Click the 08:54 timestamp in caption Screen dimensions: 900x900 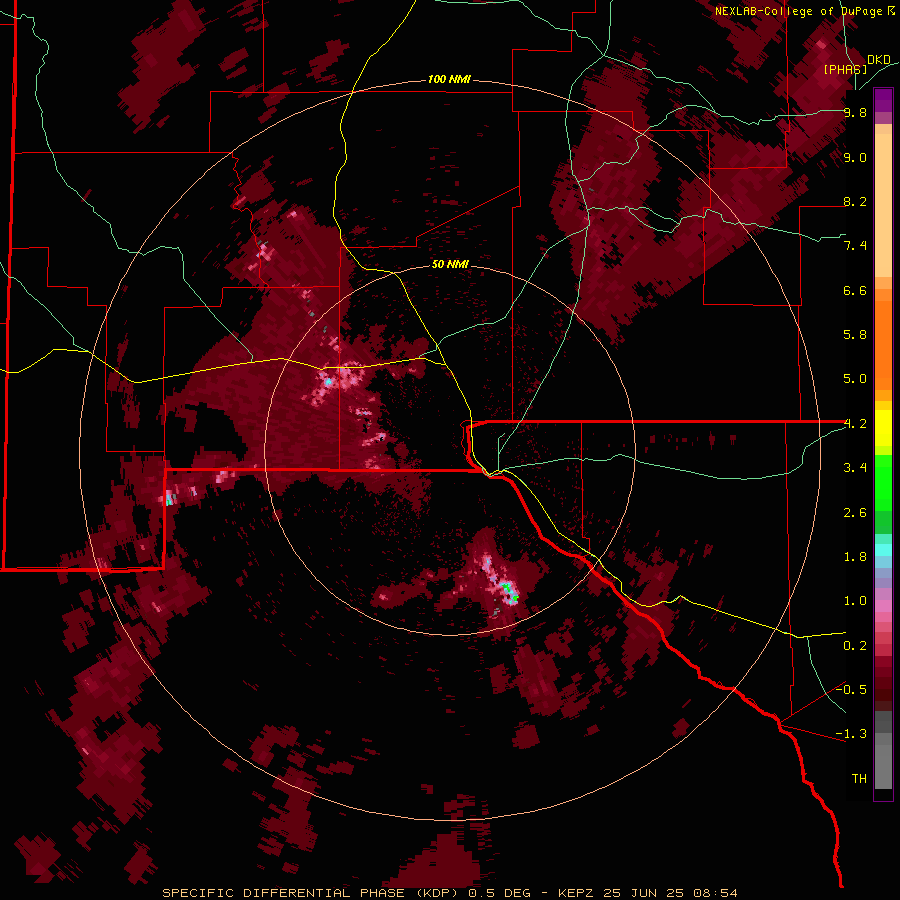tap(713, 893)
